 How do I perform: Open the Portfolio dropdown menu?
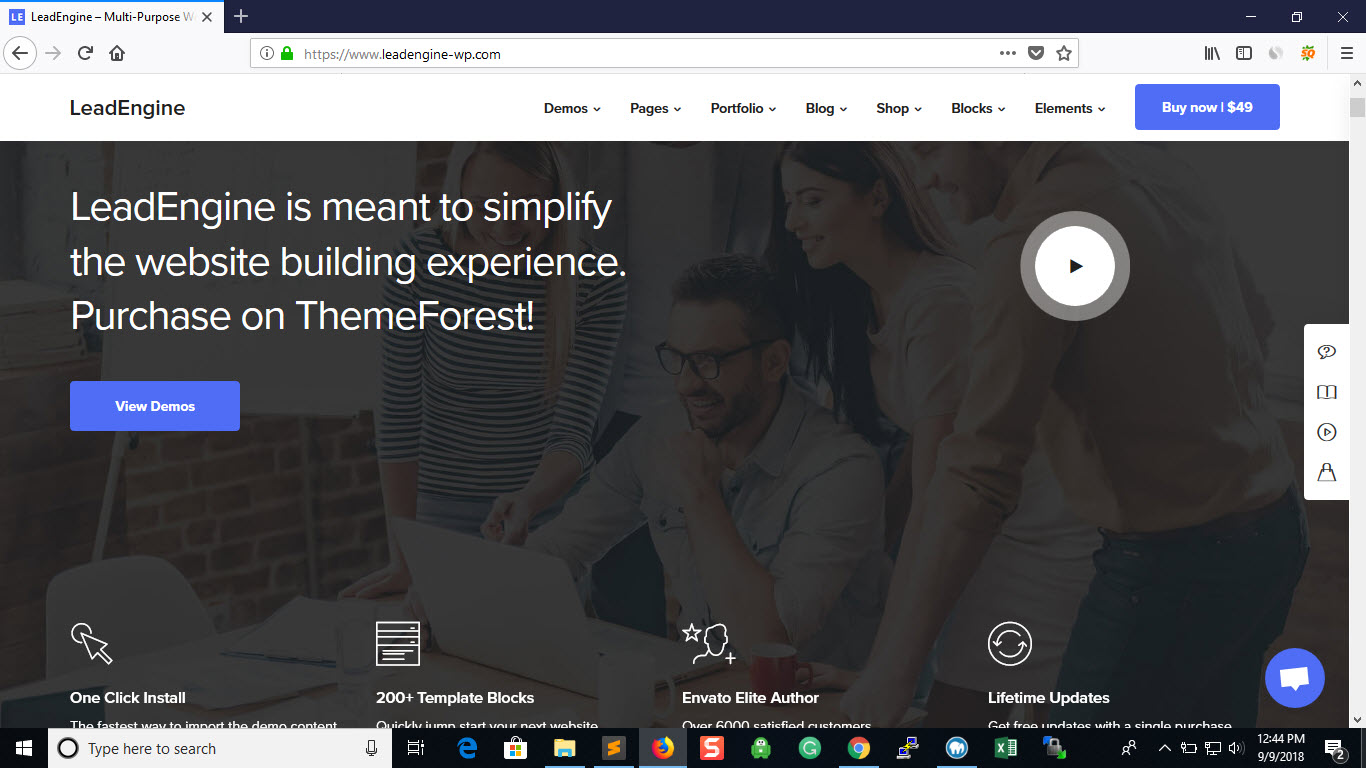[743, 108]
